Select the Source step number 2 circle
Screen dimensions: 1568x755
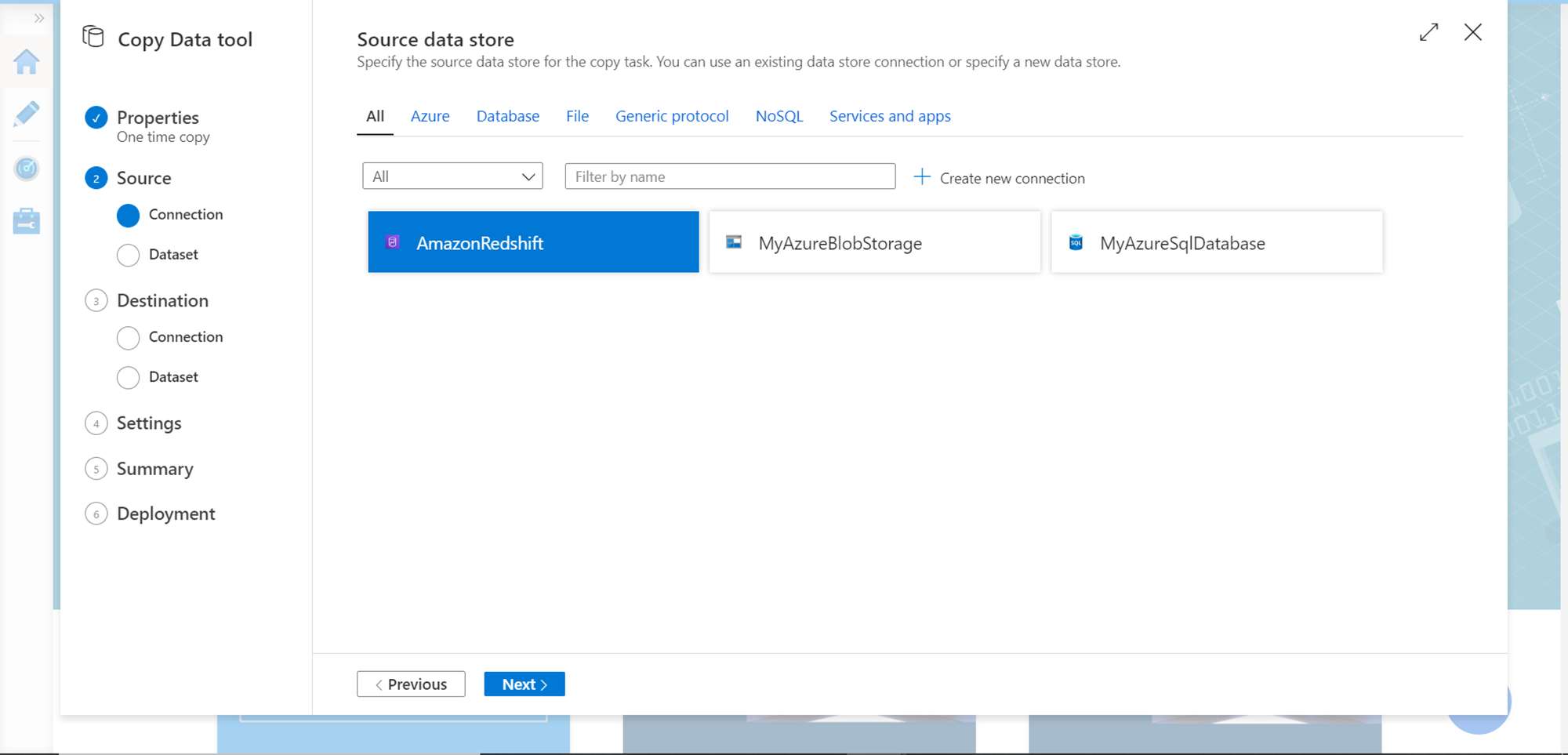click(x=96, y=178)
